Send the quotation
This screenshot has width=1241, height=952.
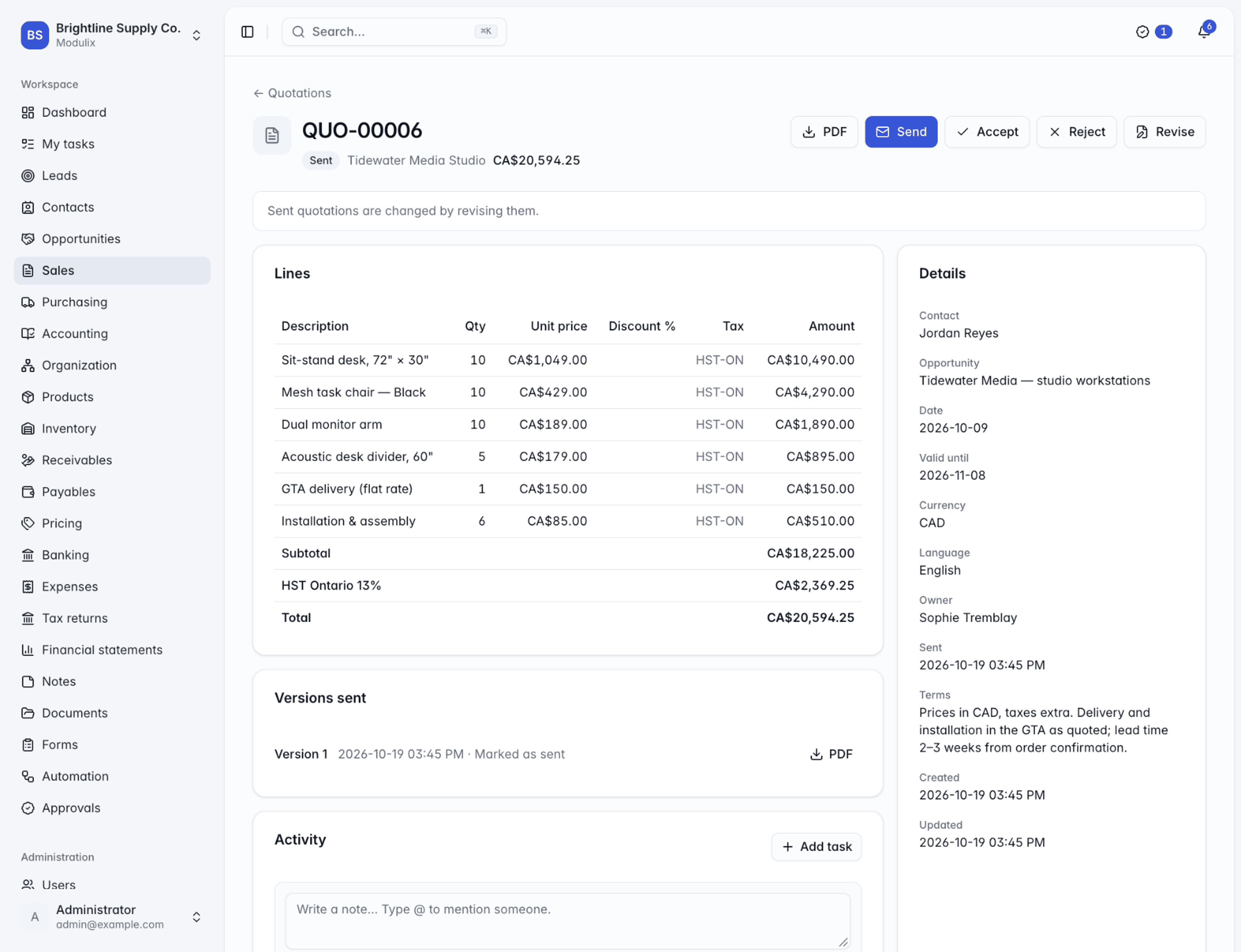pyautogui.click(x=901, y=132)
